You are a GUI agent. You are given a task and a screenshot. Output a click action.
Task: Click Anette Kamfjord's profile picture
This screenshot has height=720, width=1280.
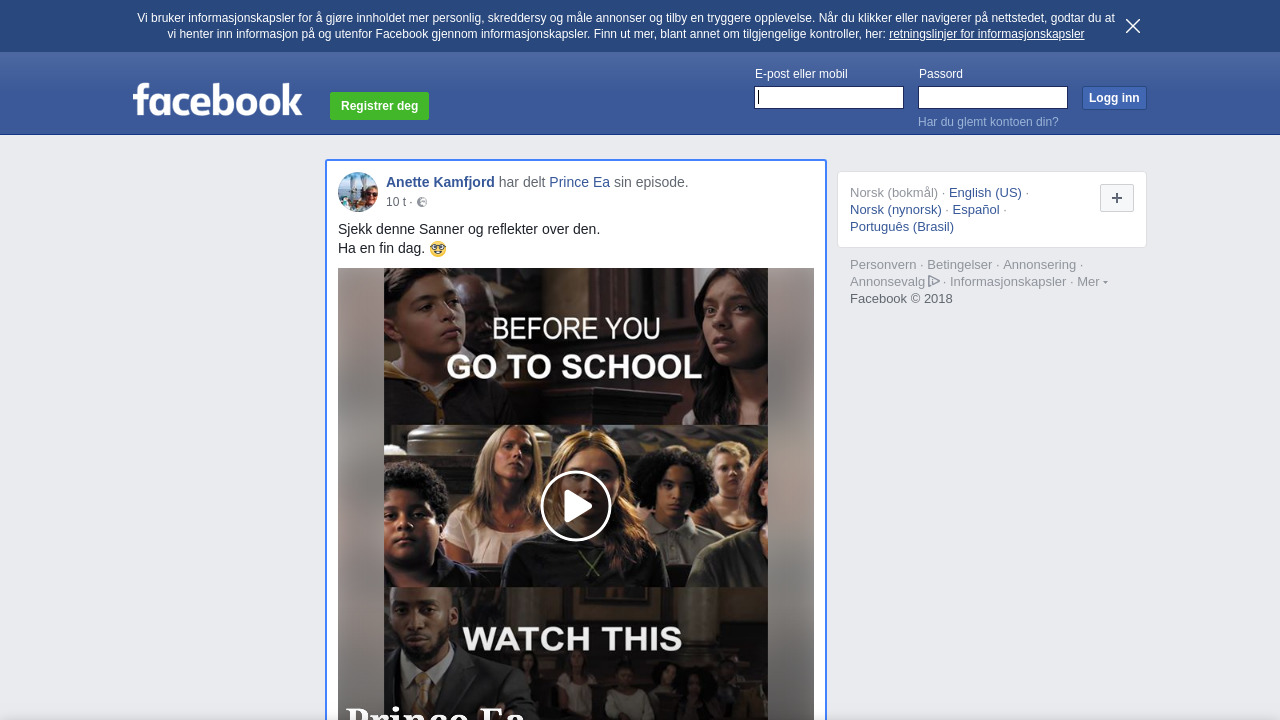(358, 192)
